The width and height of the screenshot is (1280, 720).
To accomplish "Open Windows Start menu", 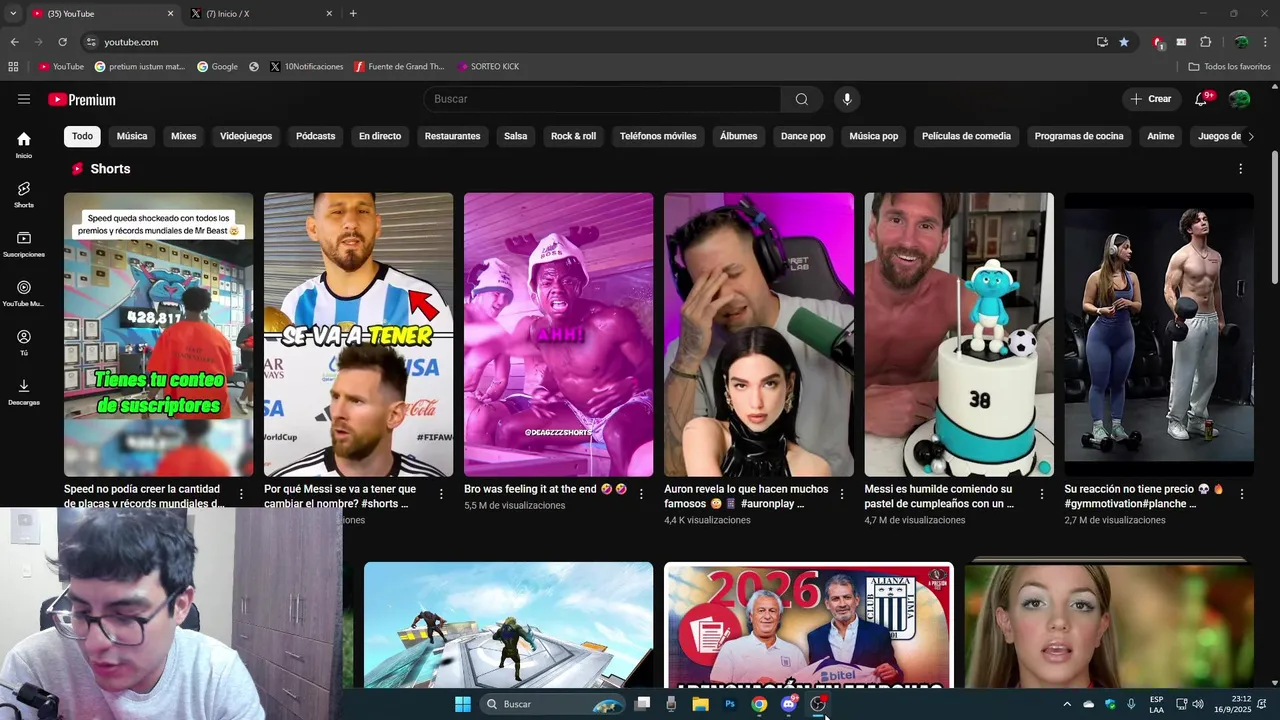I will click(x=463, y=704).
